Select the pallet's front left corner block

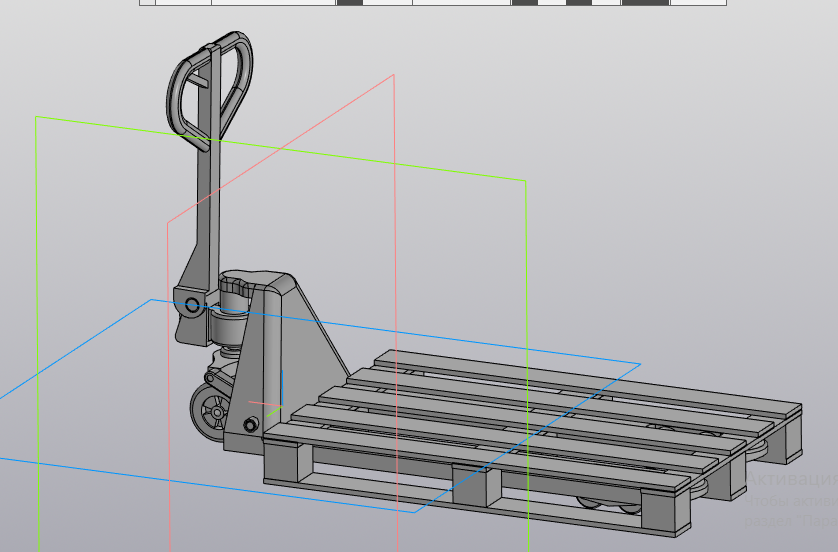point(281,464)
